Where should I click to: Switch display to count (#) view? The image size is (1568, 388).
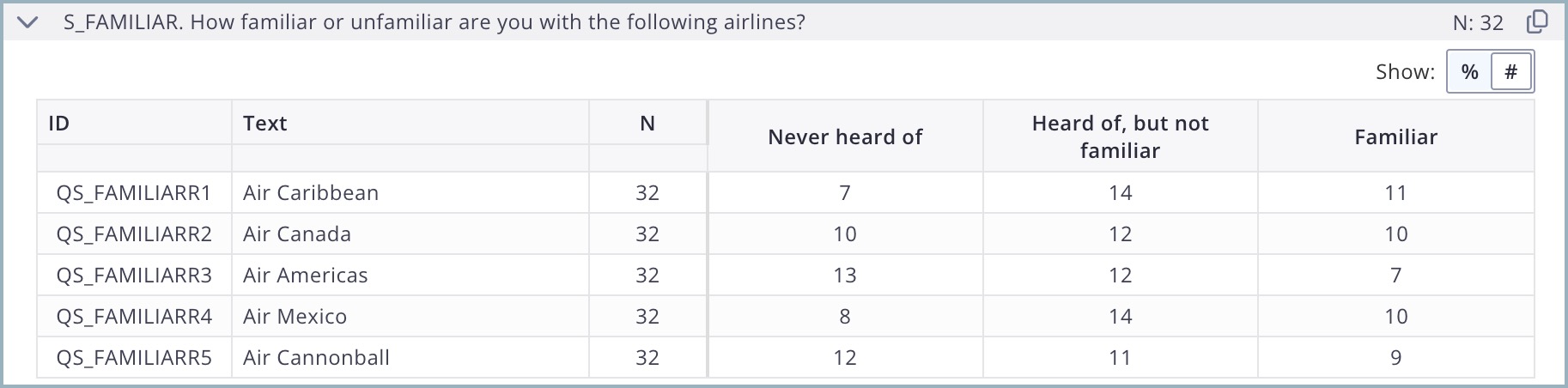click(x=1511, y=71)
